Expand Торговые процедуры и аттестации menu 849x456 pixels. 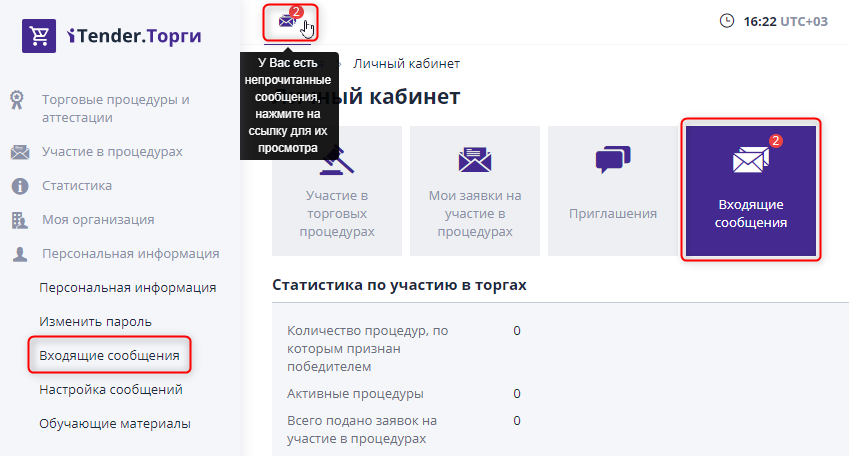click(115, 109)
